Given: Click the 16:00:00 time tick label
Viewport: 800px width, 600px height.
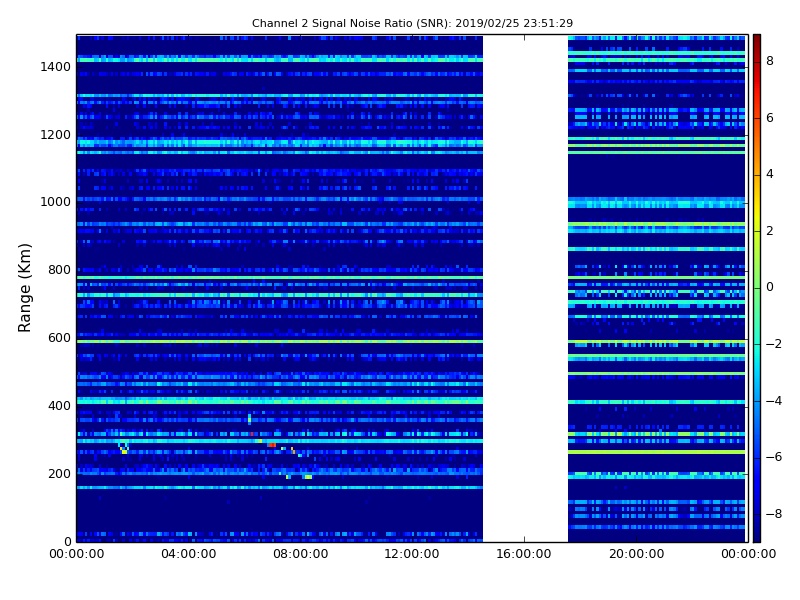Looking at the screenshot, I should 524,554.
